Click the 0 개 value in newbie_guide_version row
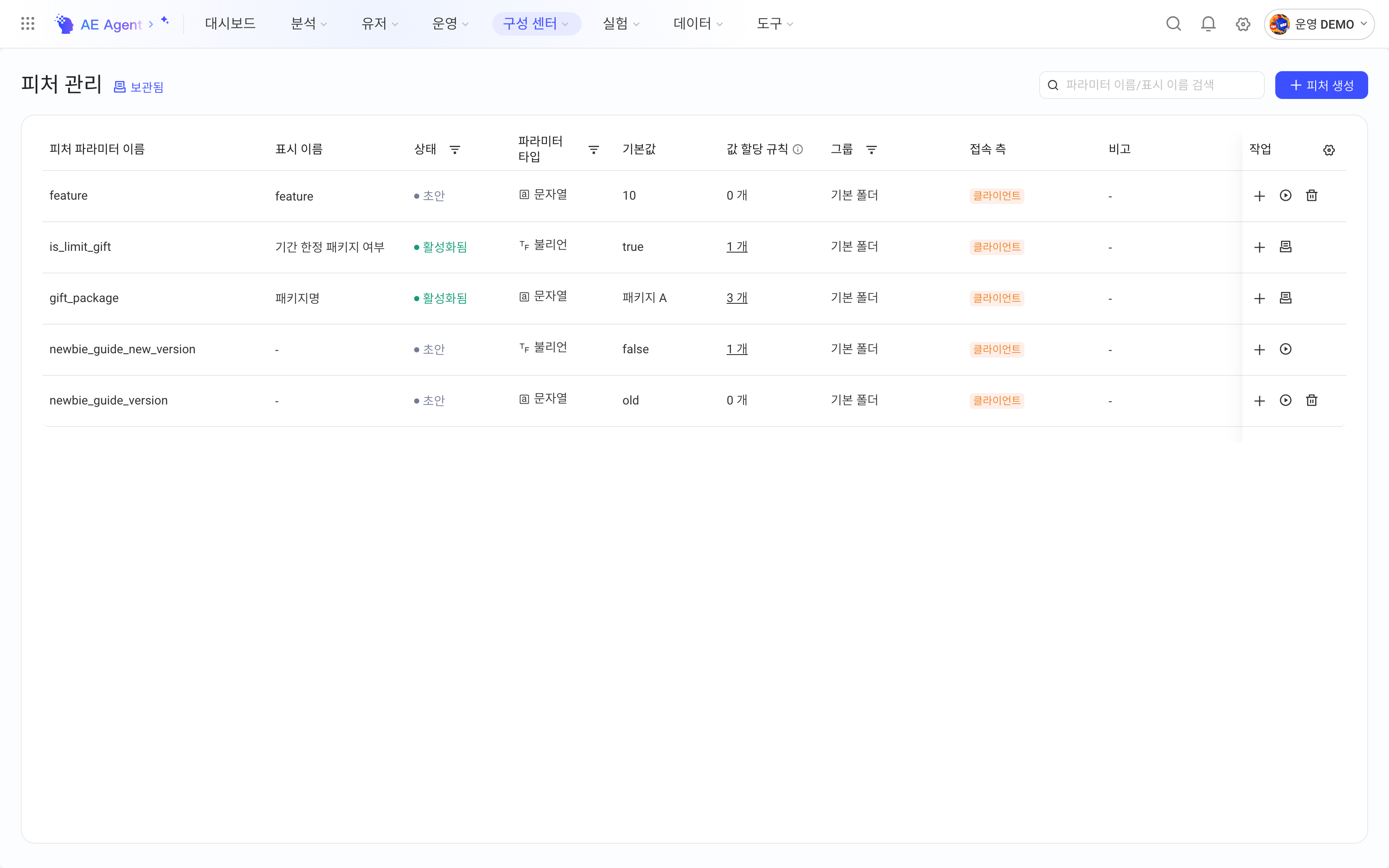The width and height of the screenshot is (1389, 868). click(737, 400)
